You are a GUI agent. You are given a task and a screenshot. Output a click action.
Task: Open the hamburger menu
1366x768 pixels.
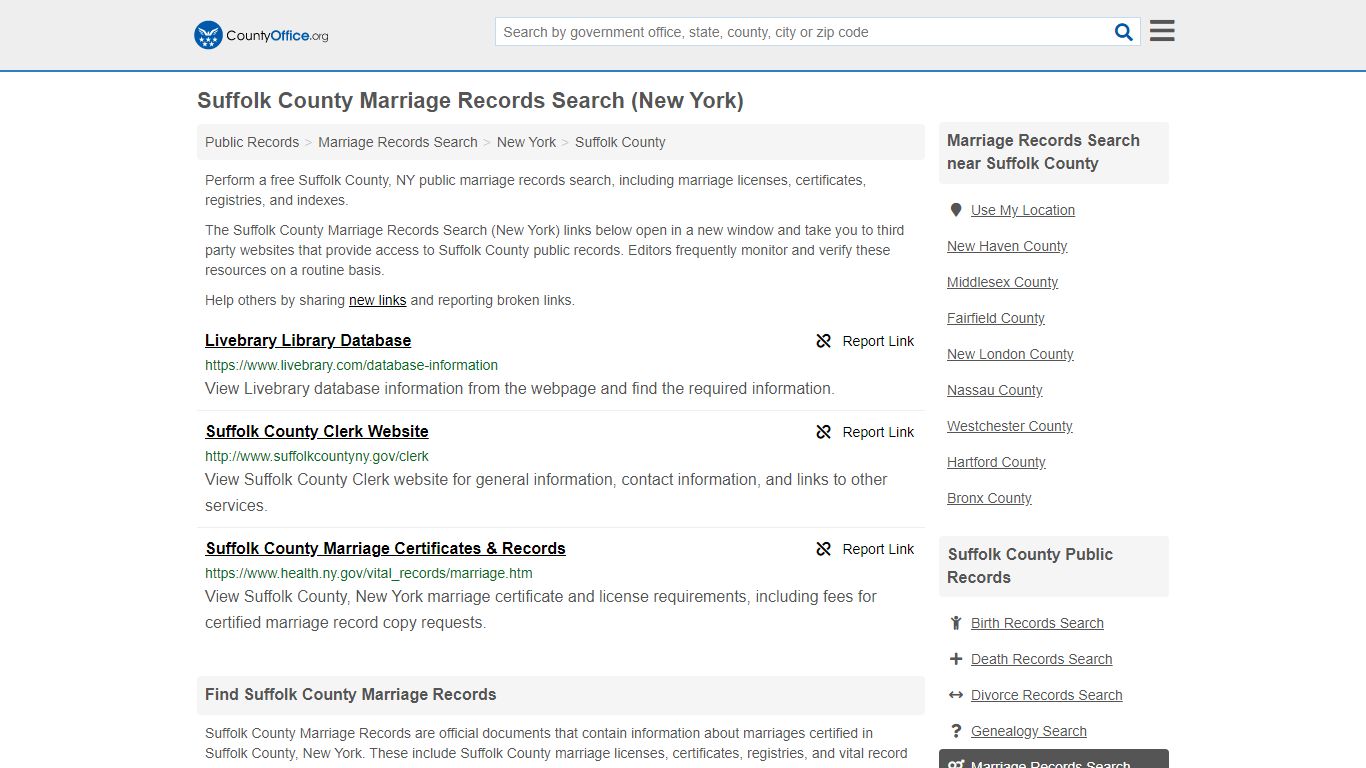pos(1162,31)
